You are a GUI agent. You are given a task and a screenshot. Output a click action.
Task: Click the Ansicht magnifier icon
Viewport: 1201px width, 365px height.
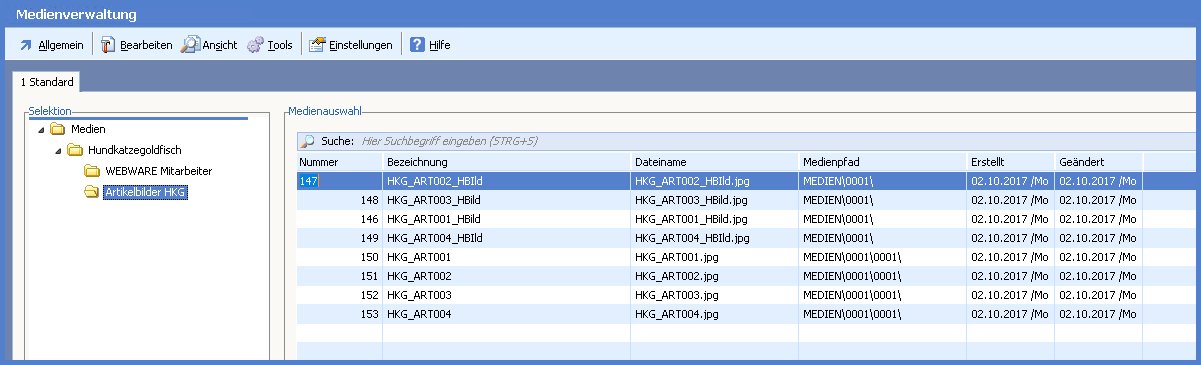[190, 45]
